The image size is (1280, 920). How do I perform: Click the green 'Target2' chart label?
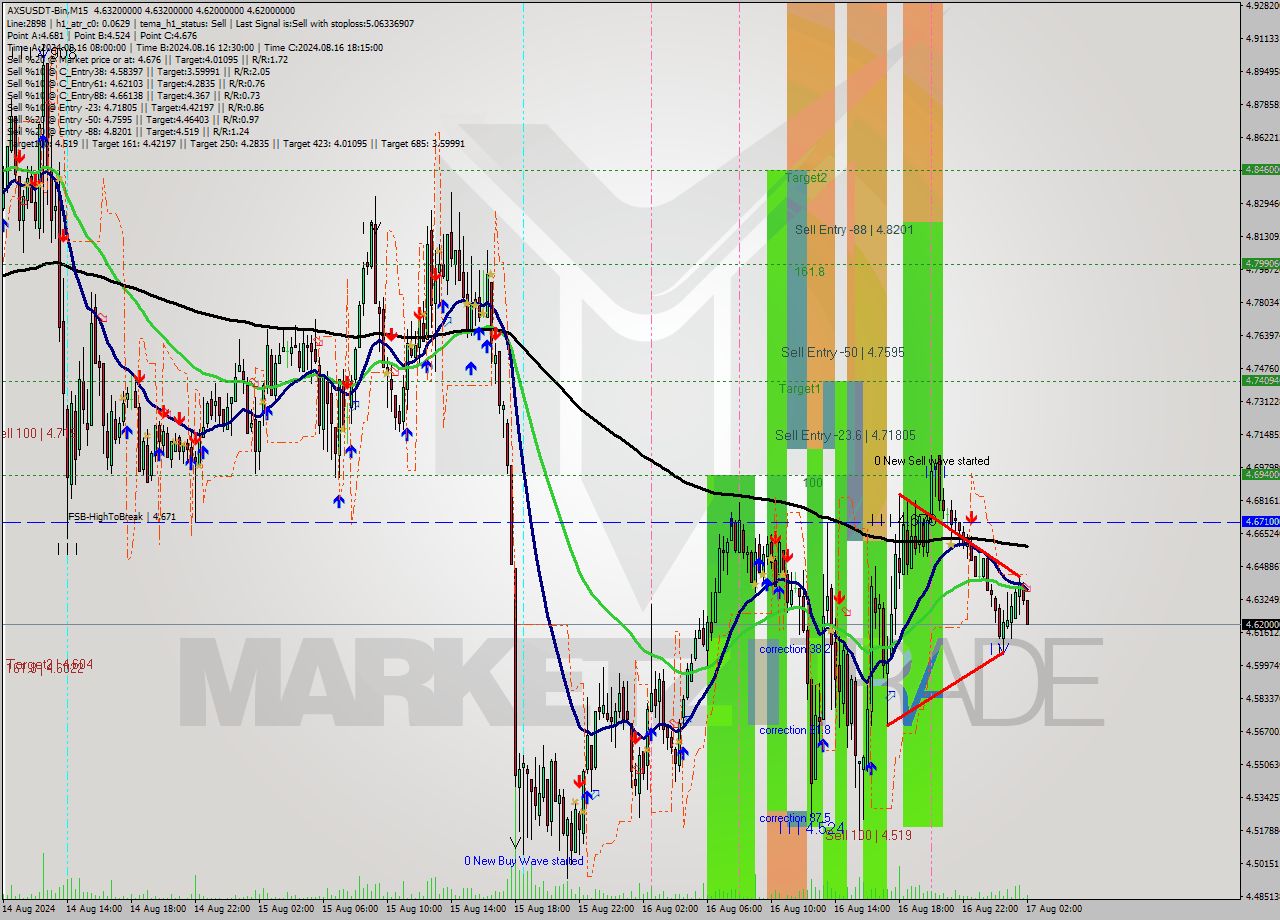click(x=806, y=177)
